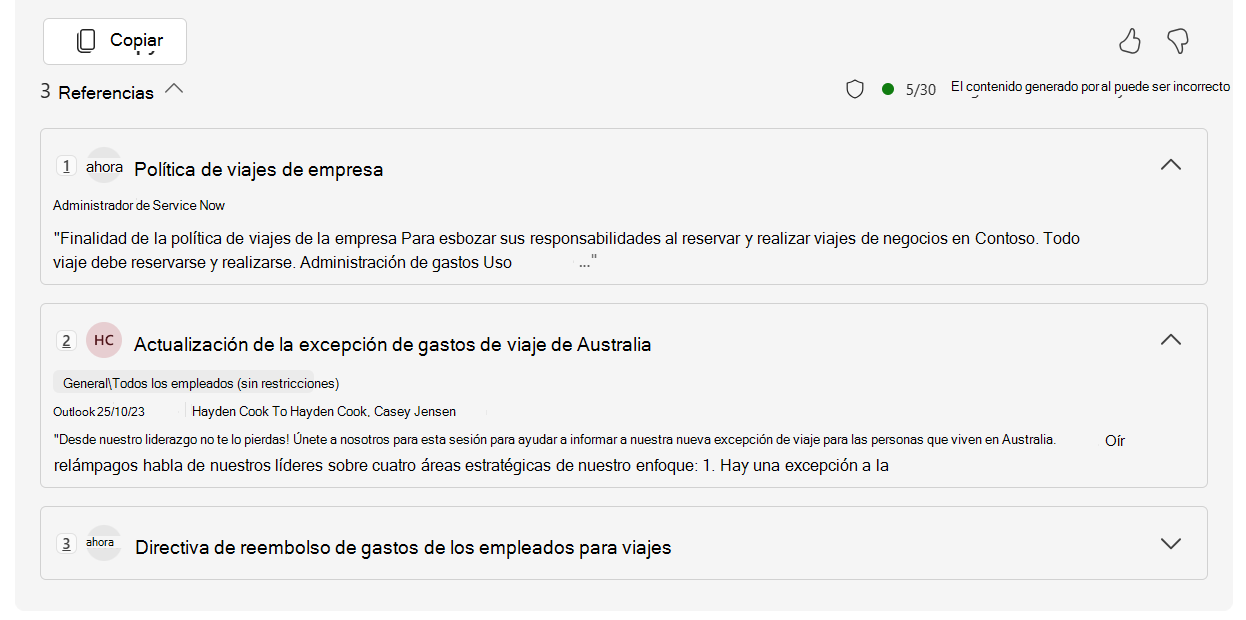
Task: Click the 'ahora' avatar on the first reference
Action: [104, 166]
